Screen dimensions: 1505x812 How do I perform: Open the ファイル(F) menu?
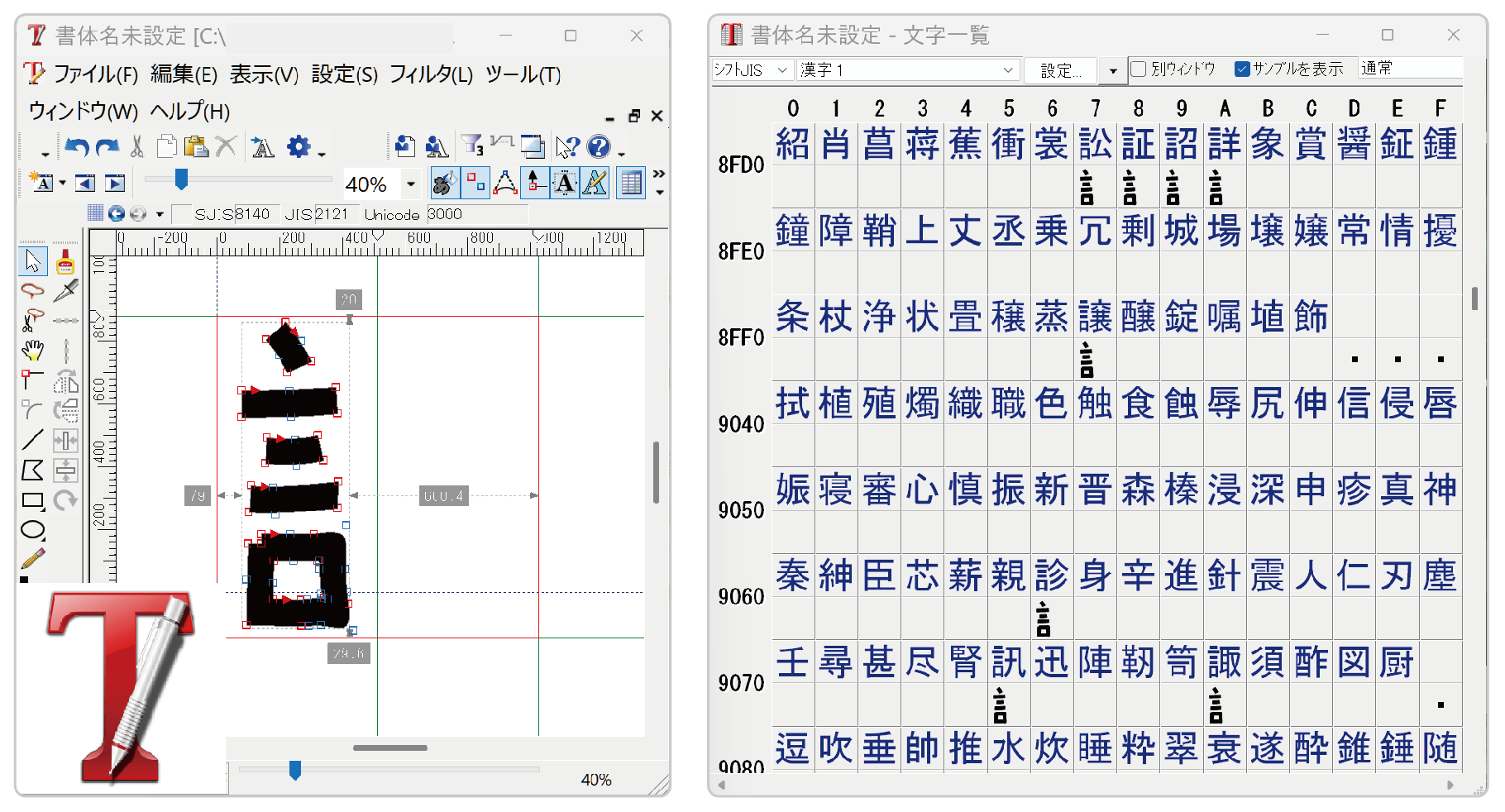[95, 74]
